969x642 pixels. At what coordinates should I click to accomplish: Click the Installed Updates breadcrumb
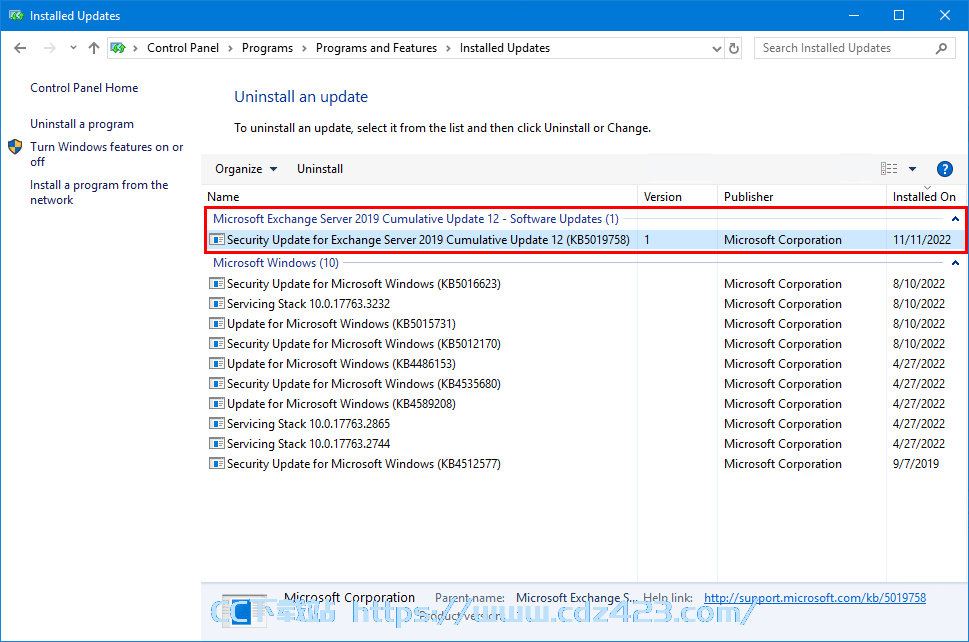click(505, 48)
